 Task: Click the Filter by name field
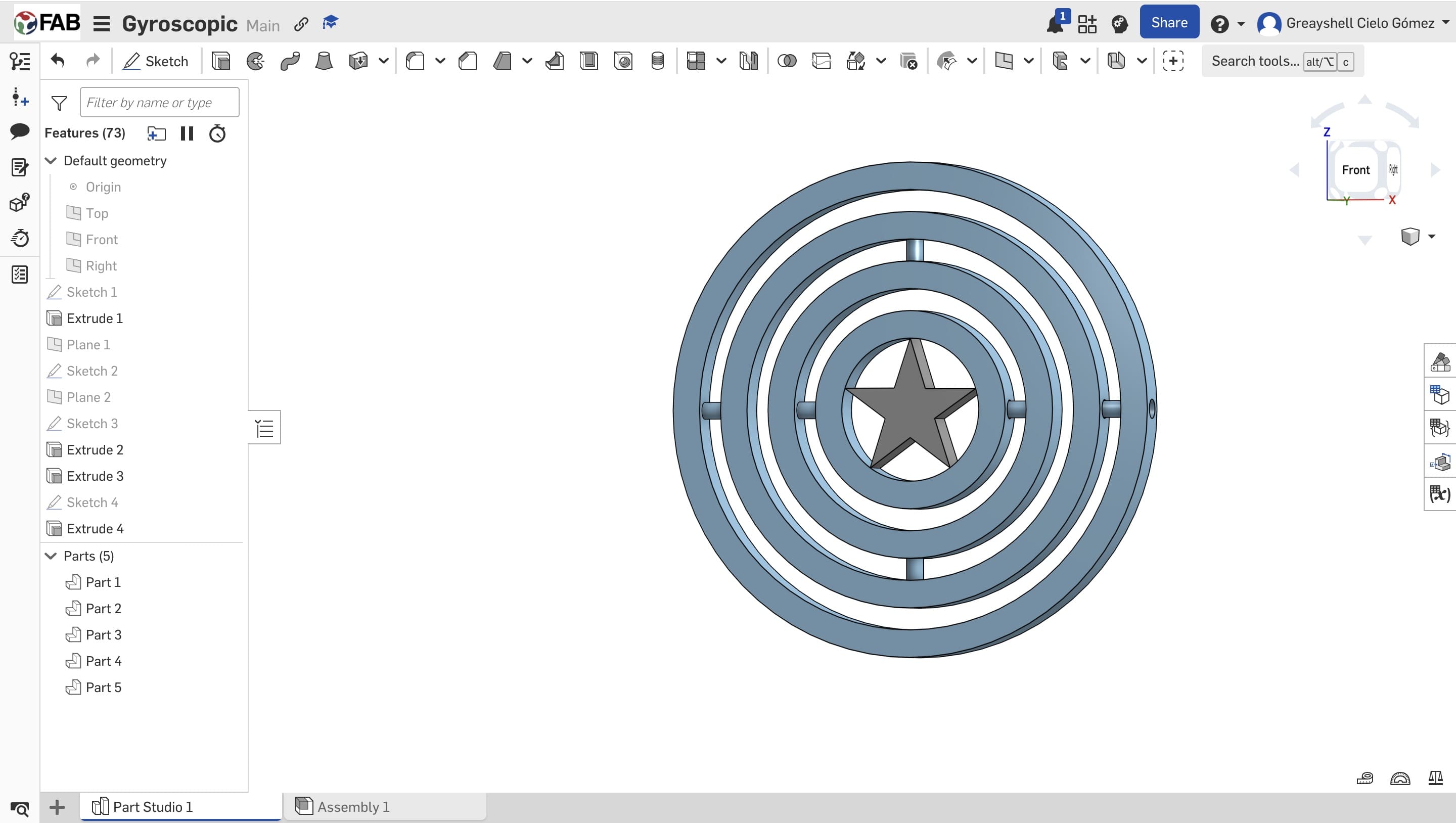[159, 102]
